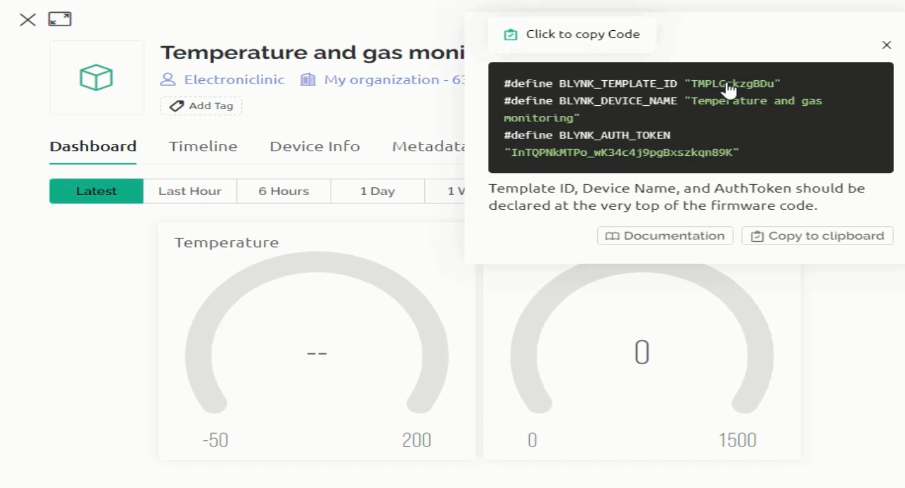Select 6 Hours time range
The image size is (905, 488).
[x=283, y=191]
